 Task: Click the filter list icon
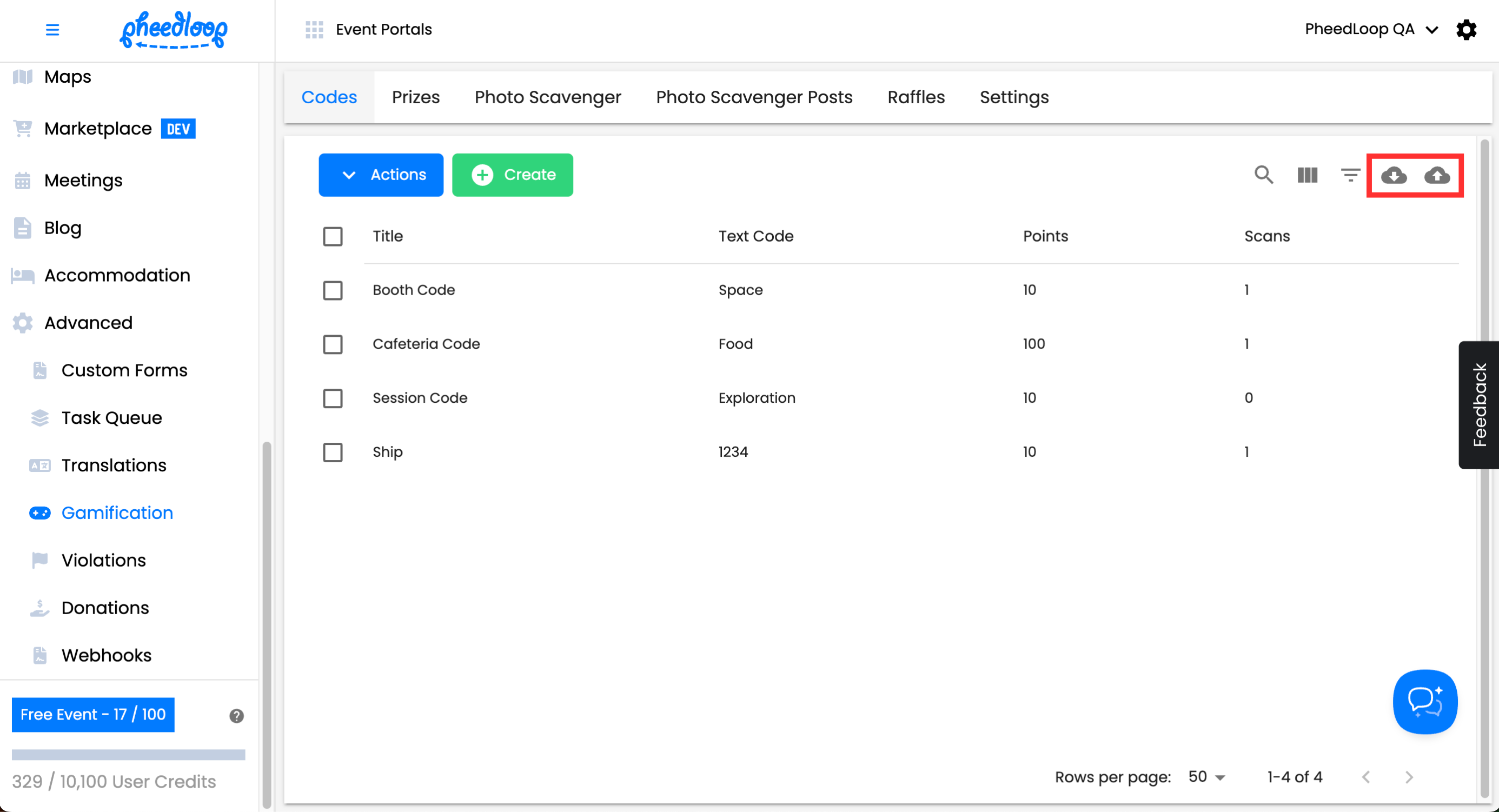point(1350,175)
